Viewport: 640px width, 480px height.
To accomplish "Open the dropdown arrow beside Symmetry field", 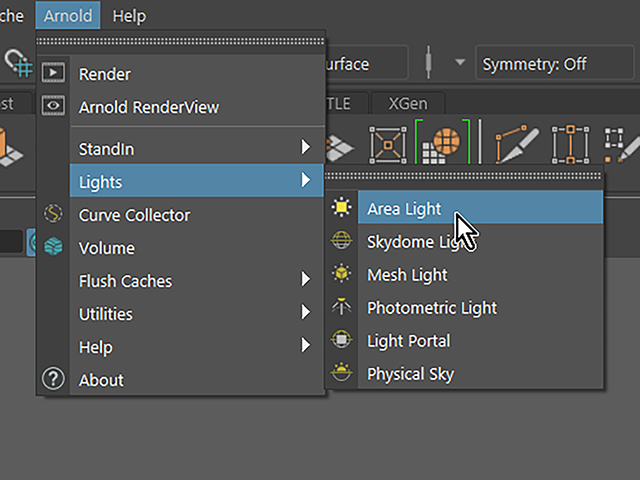I will pyautogui.click(x=460, y=62).
